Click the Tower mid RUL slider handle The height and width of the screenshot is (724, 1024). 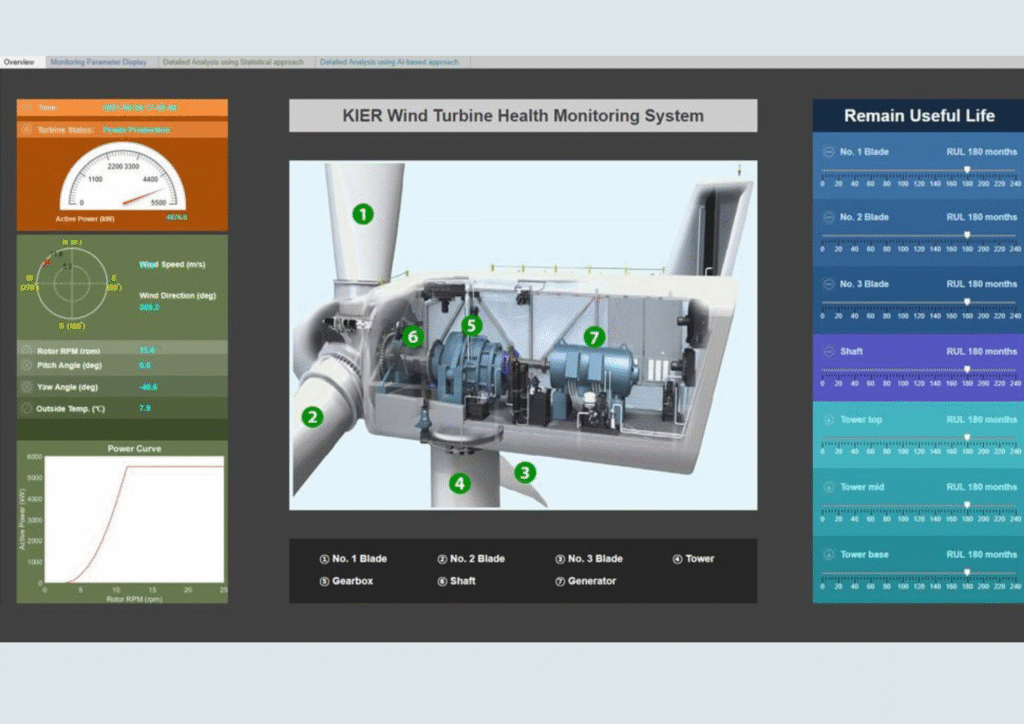[967, 504]
